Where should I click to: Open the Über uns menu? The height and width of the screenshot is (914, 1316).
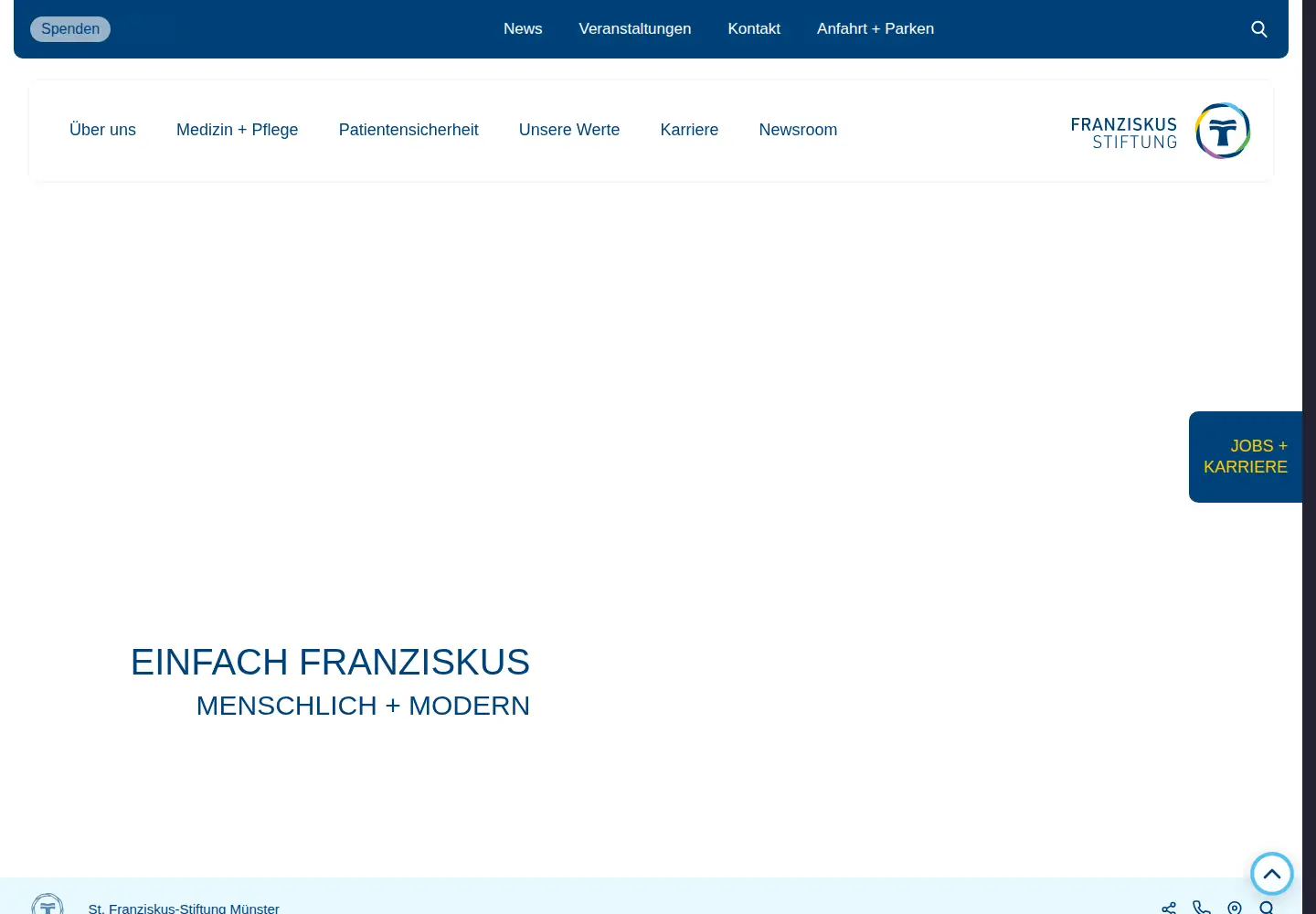102,130
